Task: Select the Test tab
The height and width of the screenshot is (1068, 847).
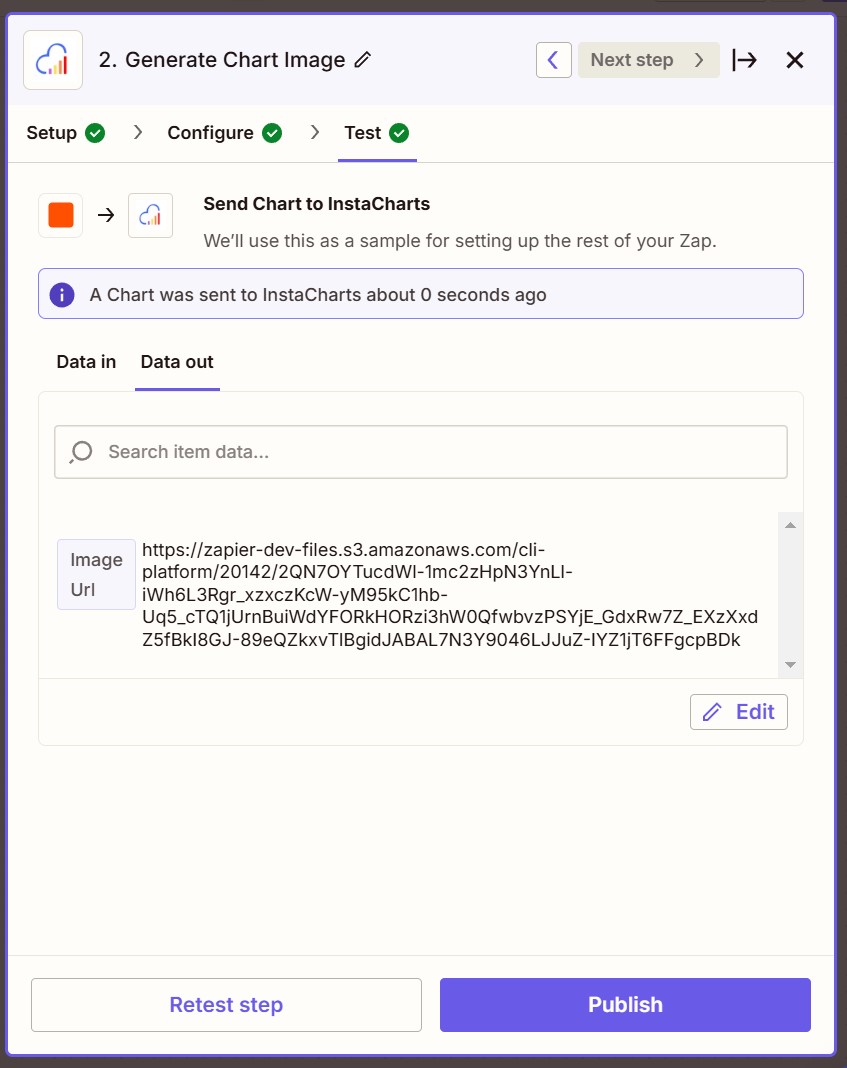Action: [x=363, y=133]
